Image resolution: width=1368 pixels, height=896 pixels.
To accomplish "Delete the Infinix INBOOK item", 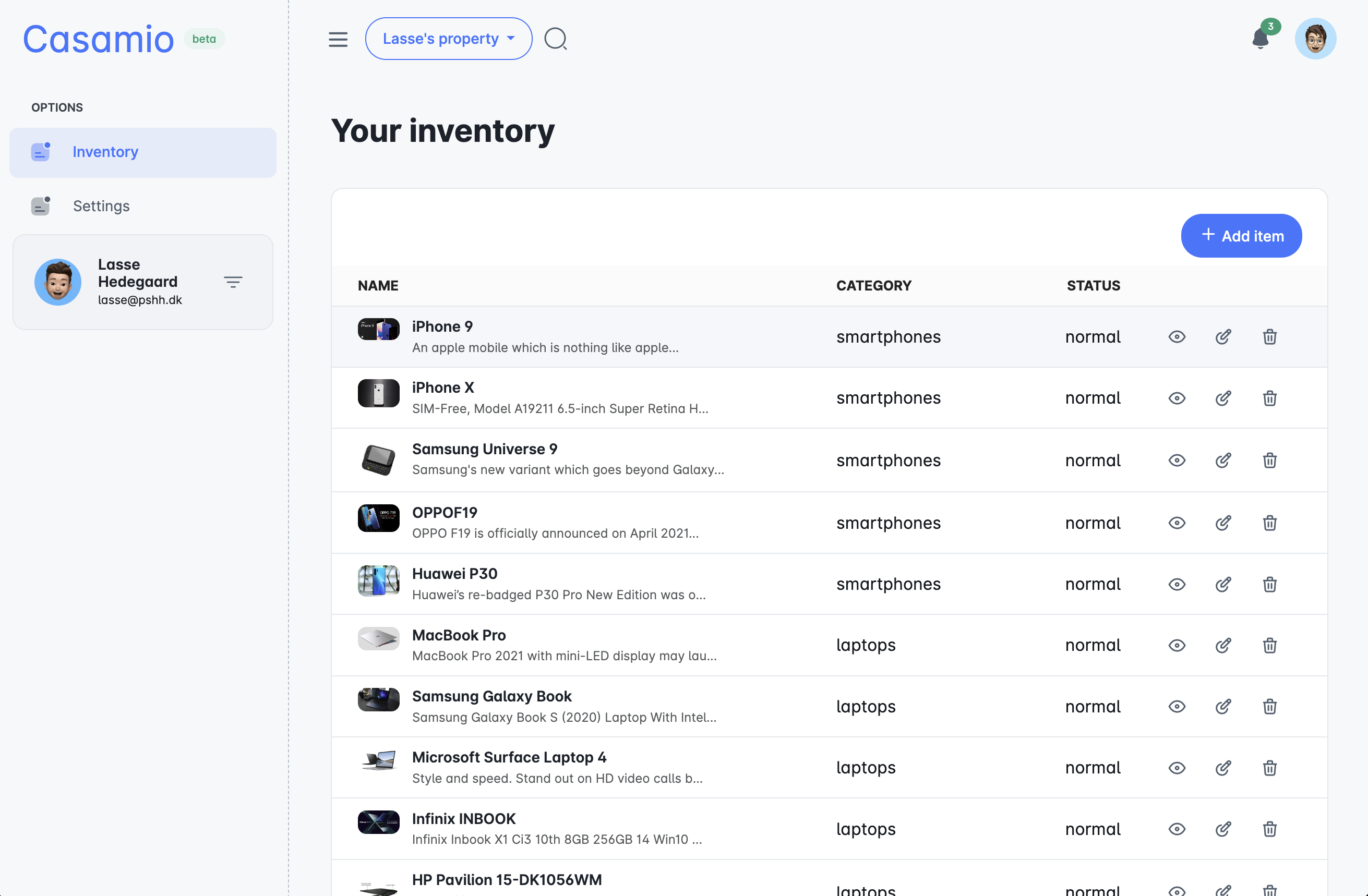I will (1269, 829).
